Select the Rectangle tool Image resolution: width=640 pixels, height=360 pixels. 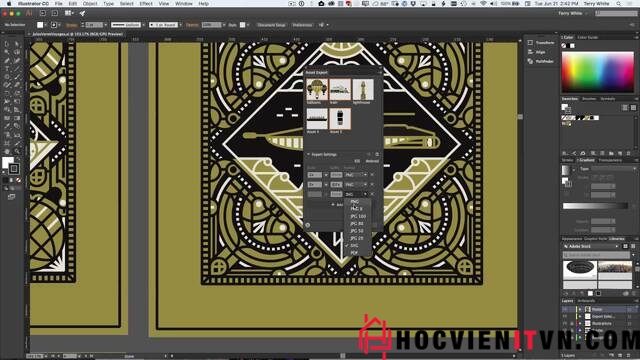(7, 77)
